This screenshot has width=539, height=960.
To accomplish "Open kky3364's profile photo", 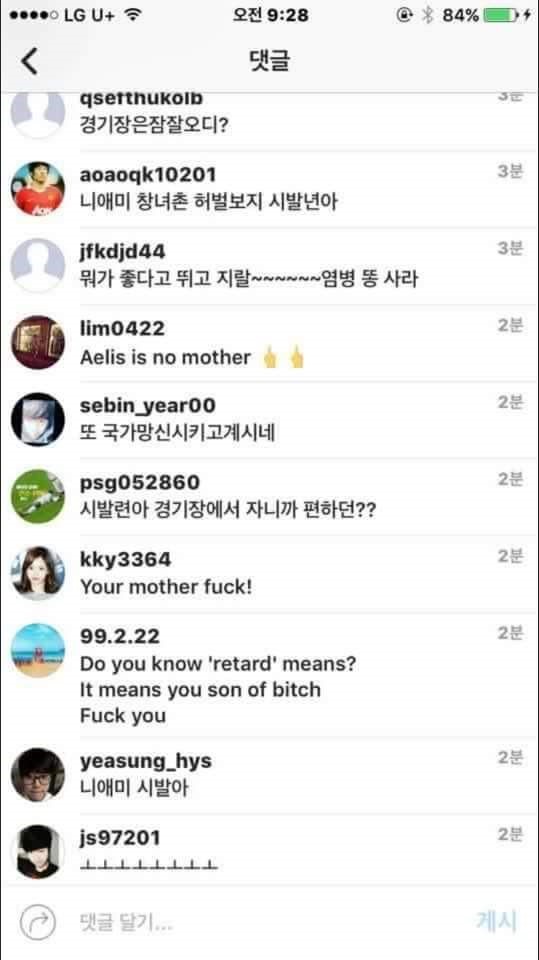I will pyautogui.click(x=38, y=573).
